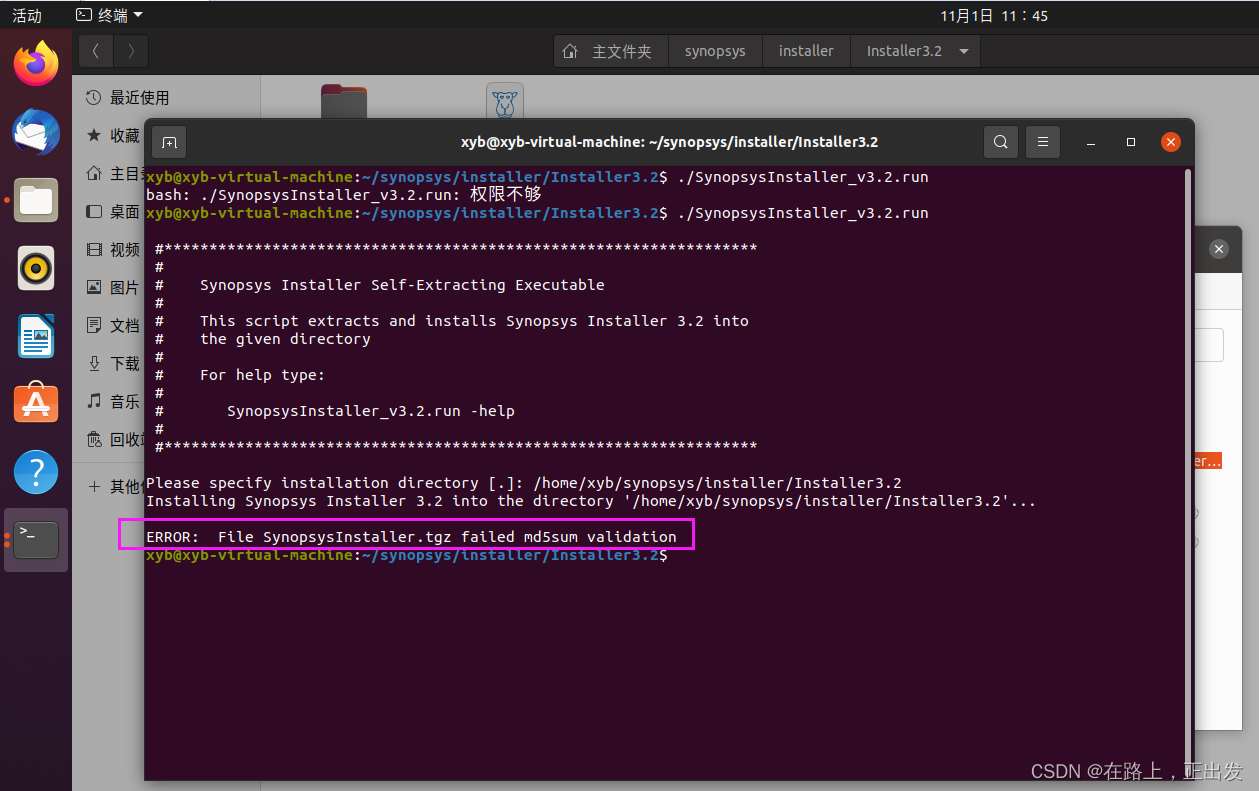Navigate to 主文件夹 in the path bar

point(610,51)
